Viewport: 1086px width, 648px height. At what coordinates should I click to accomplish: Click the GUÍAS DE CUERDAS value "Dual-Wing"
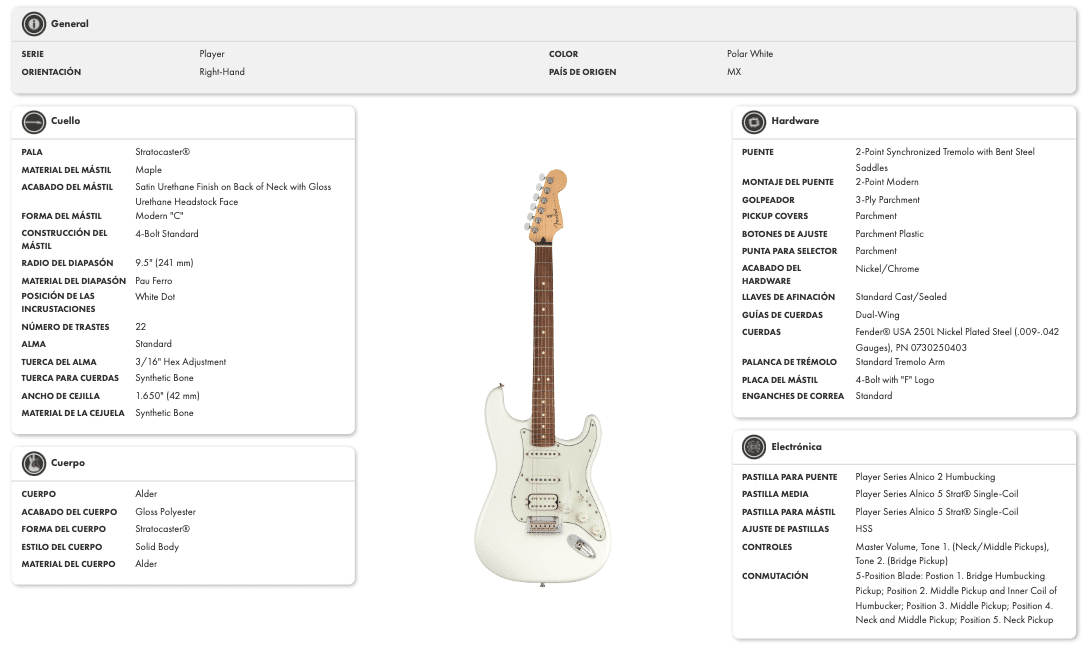[878, 315]
